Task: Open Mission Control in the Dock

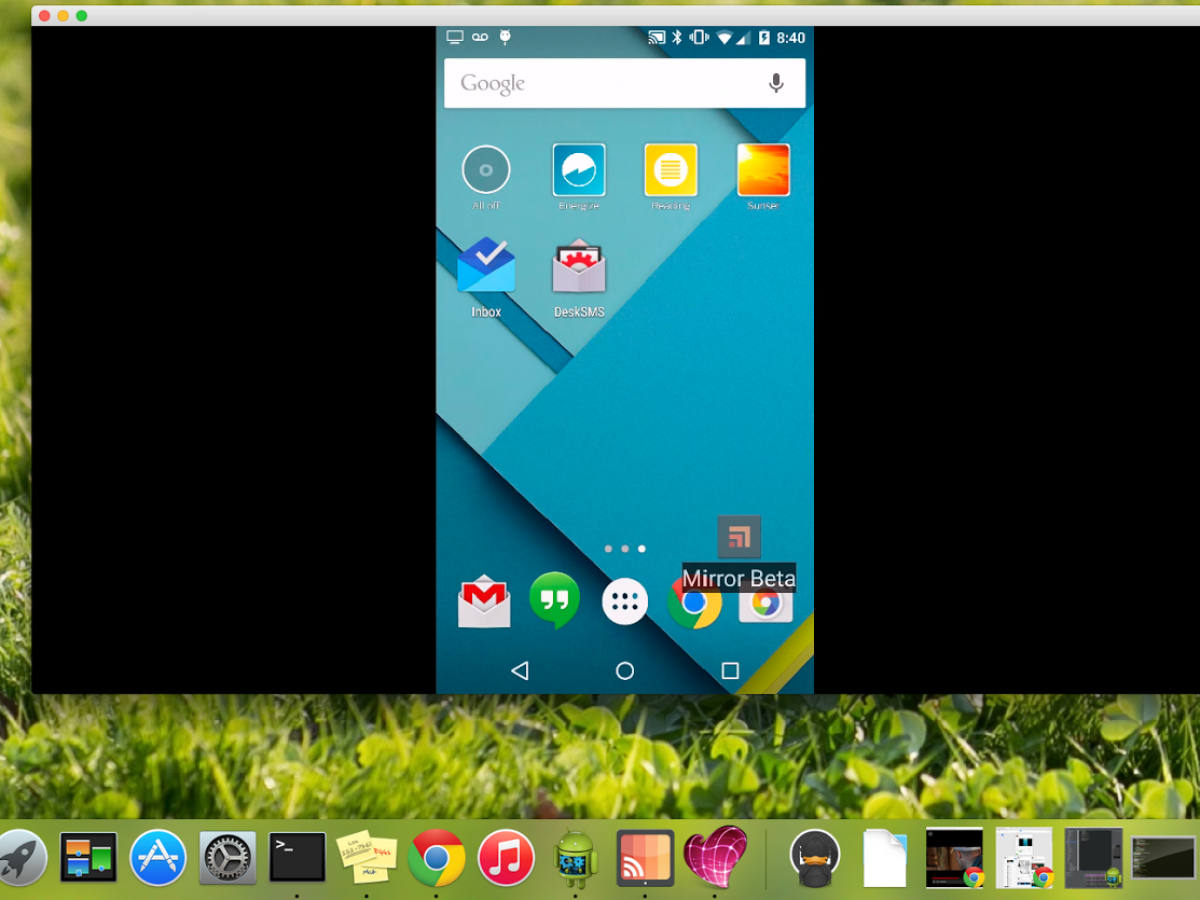Action: (x=89, y=858)
